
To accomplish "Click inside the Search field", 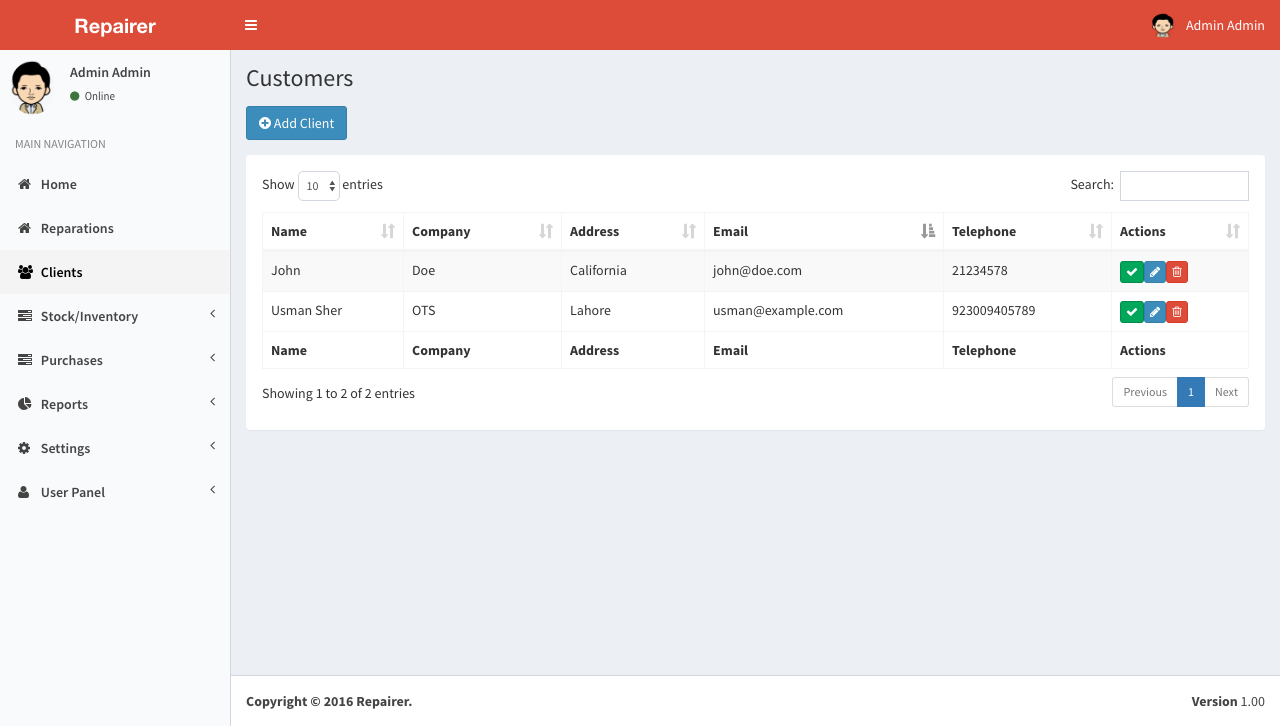I will coord(1184,185).
